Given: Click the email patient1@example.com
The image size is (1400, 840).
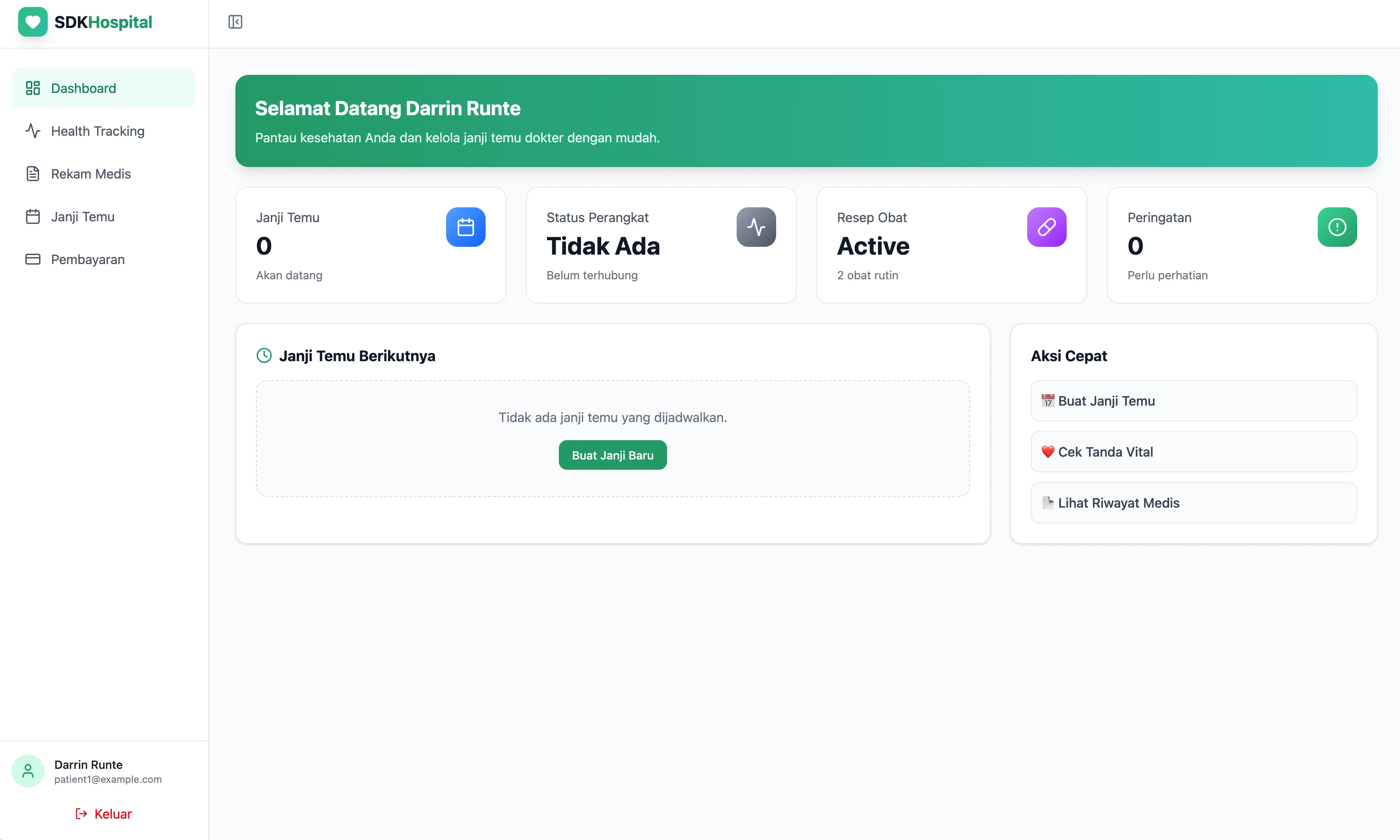Looking at the screenshot, I should click(108, 779).
